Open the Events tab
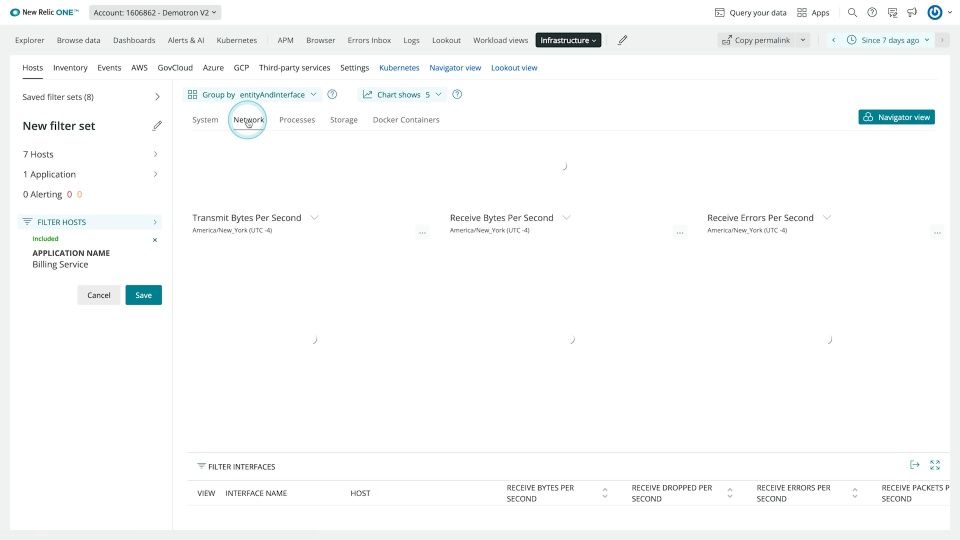Screen dimensions: 960x540 (109, 67)
